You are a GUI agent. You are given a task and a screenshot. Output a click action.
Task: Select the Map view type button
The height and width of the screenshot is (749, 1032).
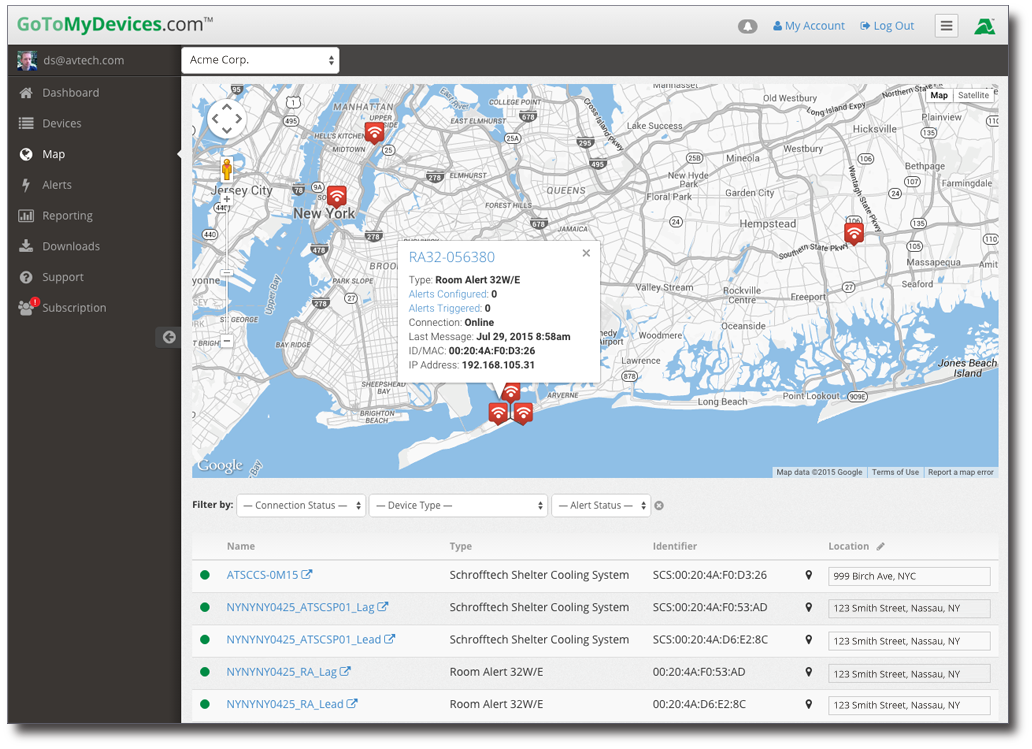pos(939,96)
